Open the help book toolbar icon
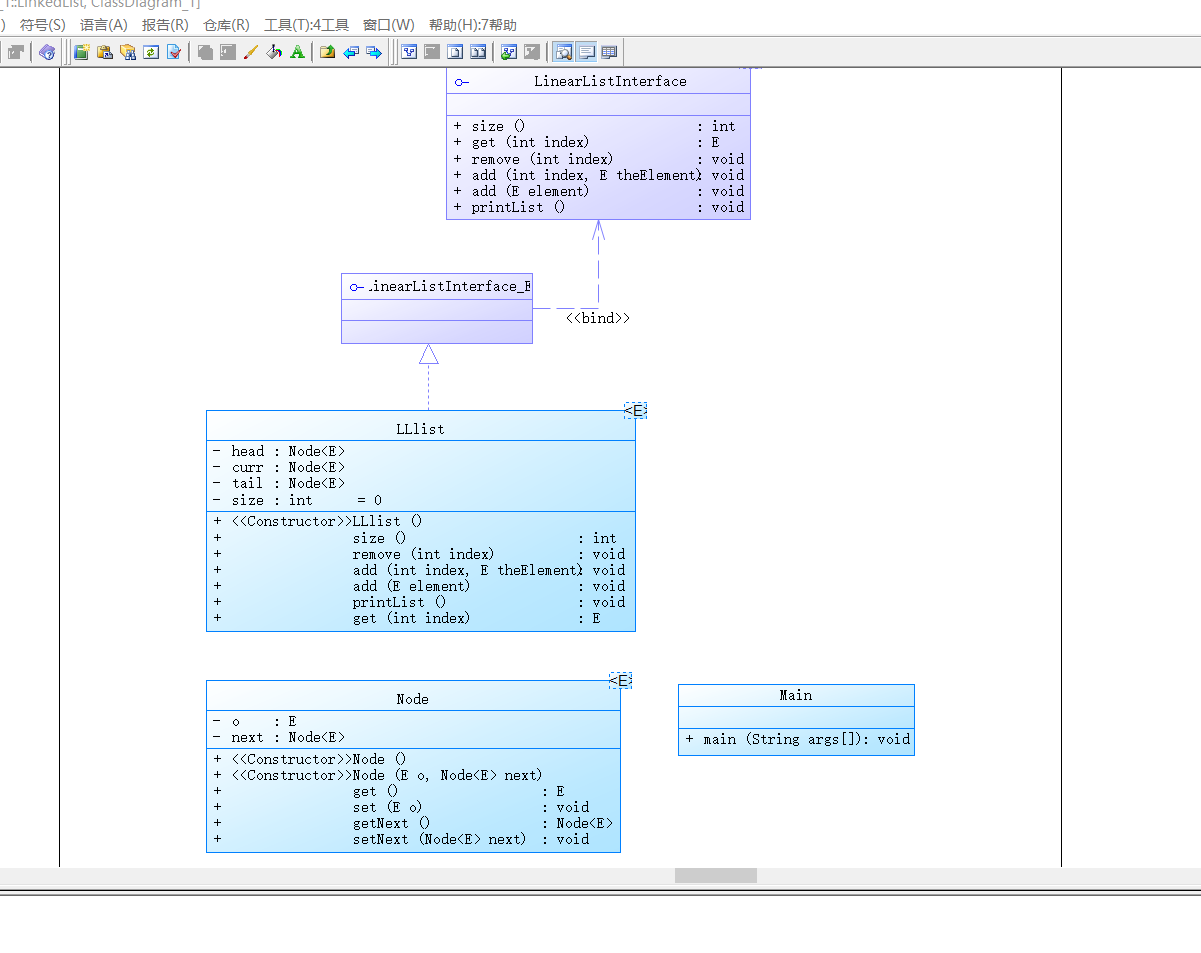The height and width of the screenshot is (953, 1201). point(47,52)
